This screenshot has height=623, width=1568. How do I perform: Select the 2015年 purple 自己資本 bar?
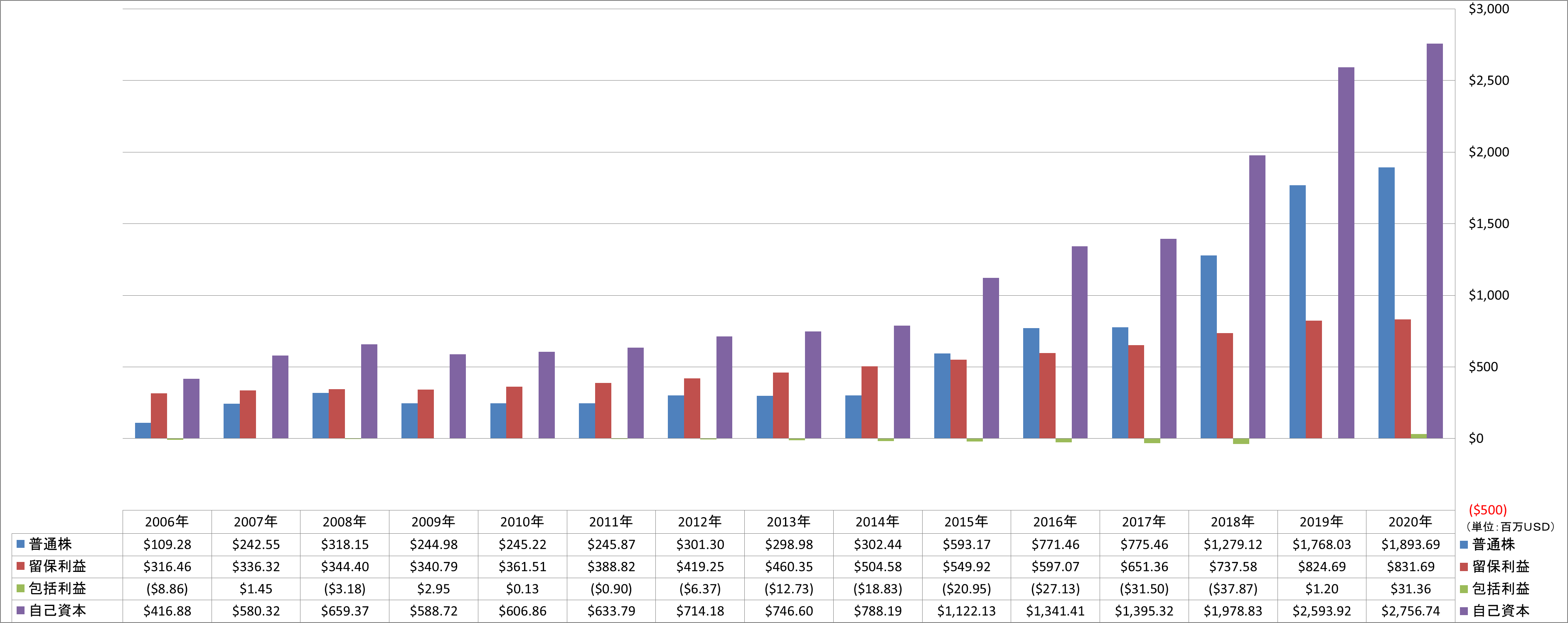point(990,358)
